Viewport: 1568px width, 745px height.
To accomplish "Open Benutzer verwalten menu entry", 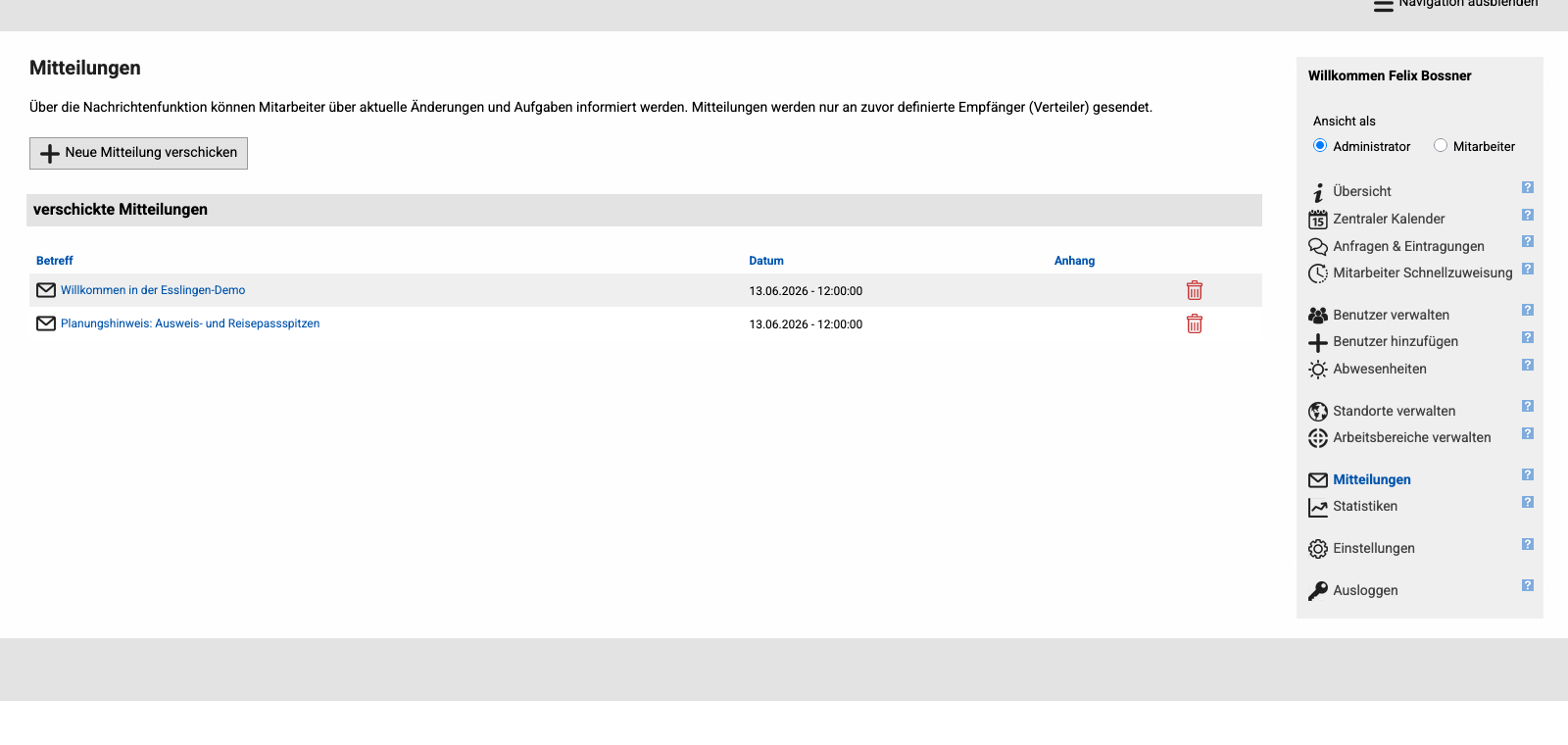I will click(1391, 315).
